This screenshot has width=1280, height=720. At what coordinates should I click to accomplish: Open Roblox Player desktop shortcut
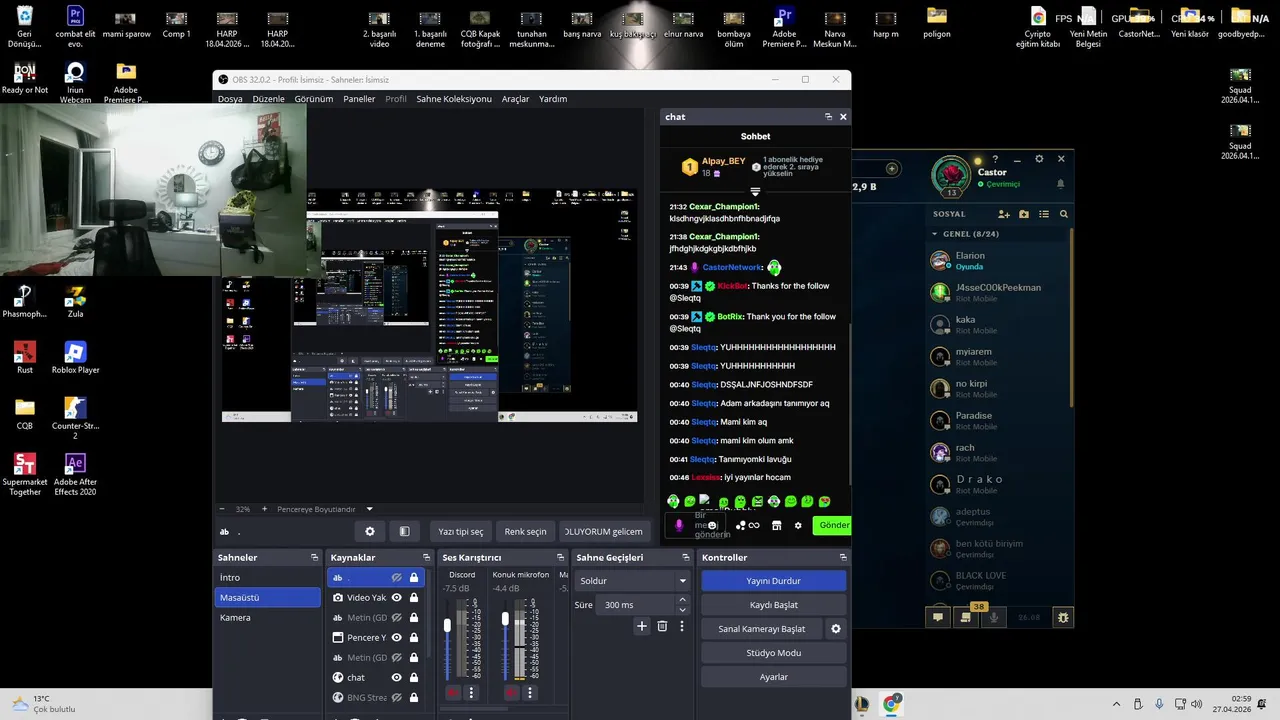pyautogui.click(x=75, y=357)
